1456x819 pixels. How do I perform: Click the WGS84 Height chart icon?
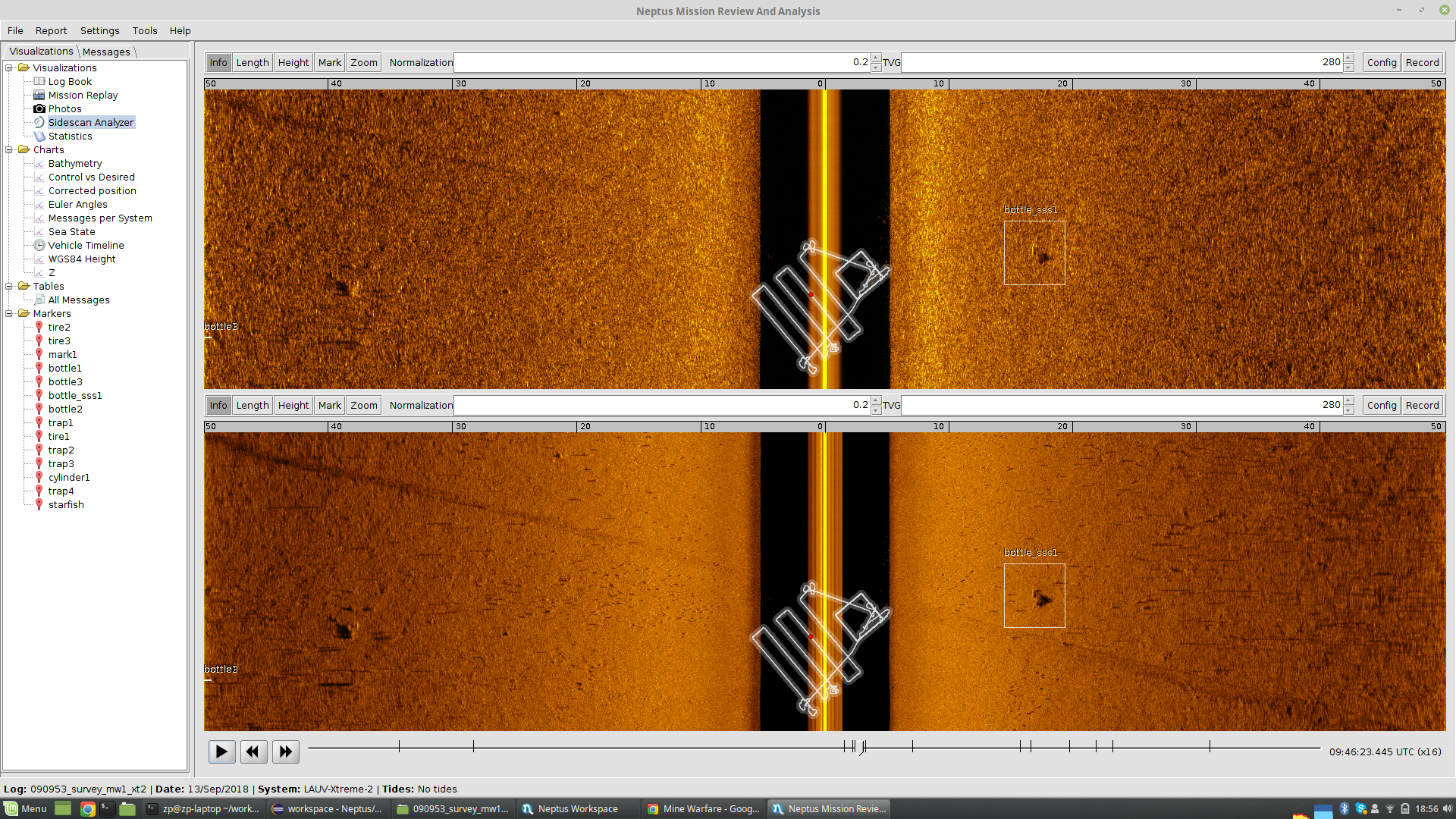[39, 259]
